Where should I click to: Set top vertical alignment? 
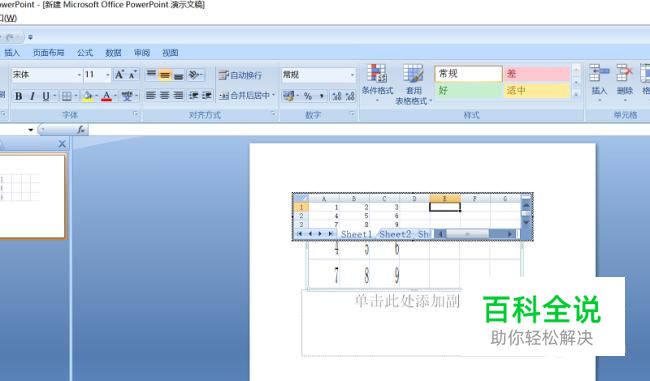[151, 75]
